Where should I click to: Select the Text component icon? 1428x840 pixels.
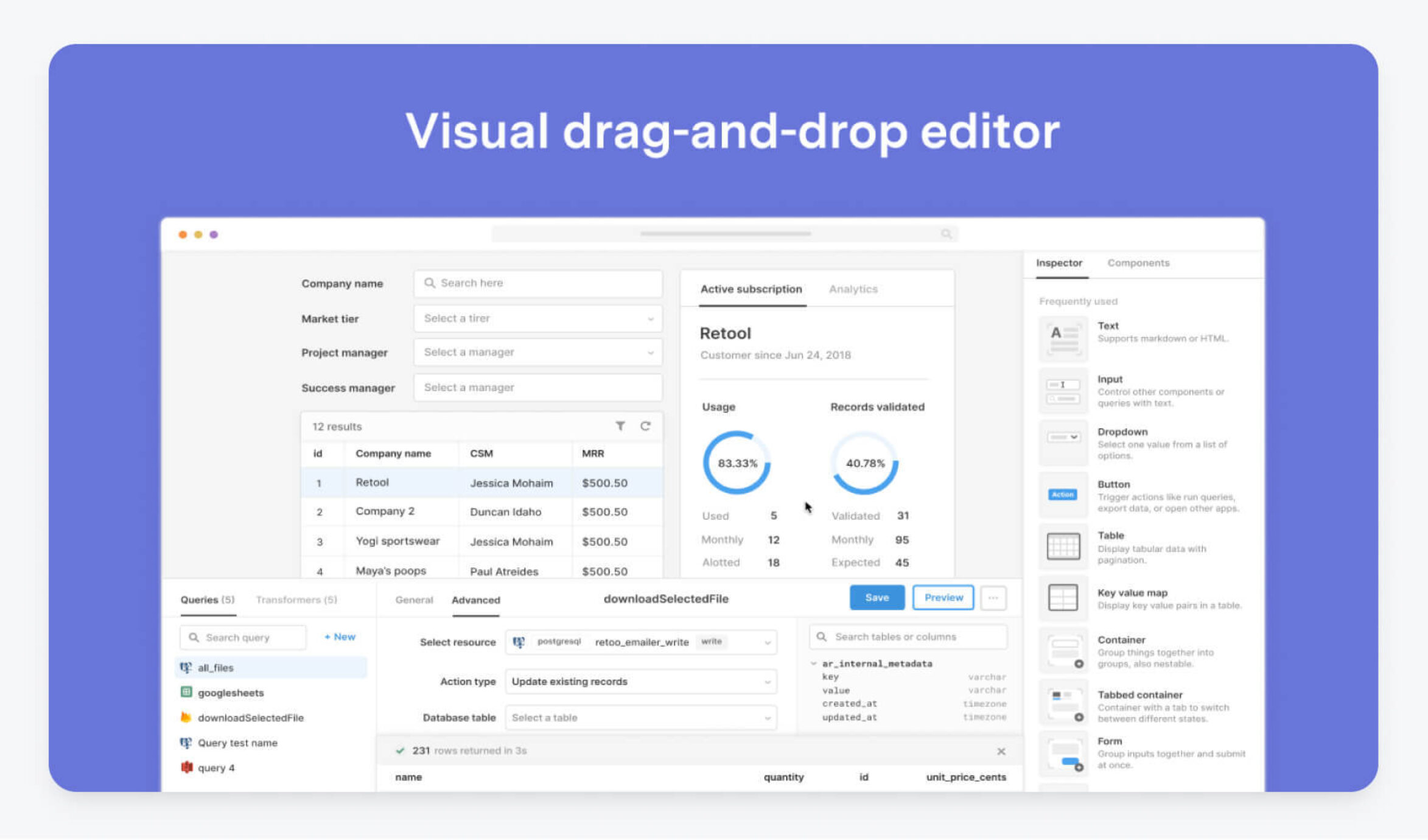[x=1063, y=338]
